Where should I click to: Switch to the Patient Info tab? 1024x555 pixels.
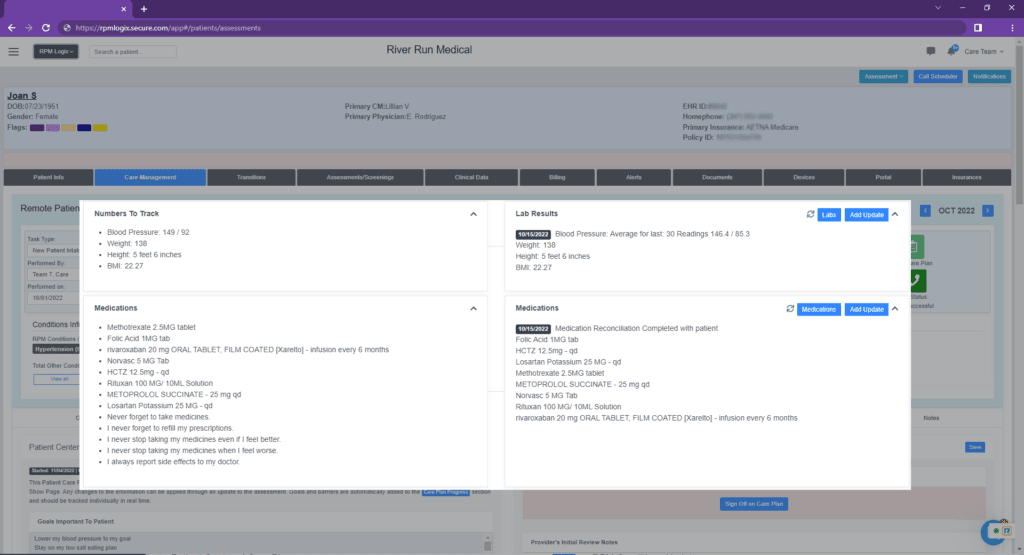(x=48, y=177)
